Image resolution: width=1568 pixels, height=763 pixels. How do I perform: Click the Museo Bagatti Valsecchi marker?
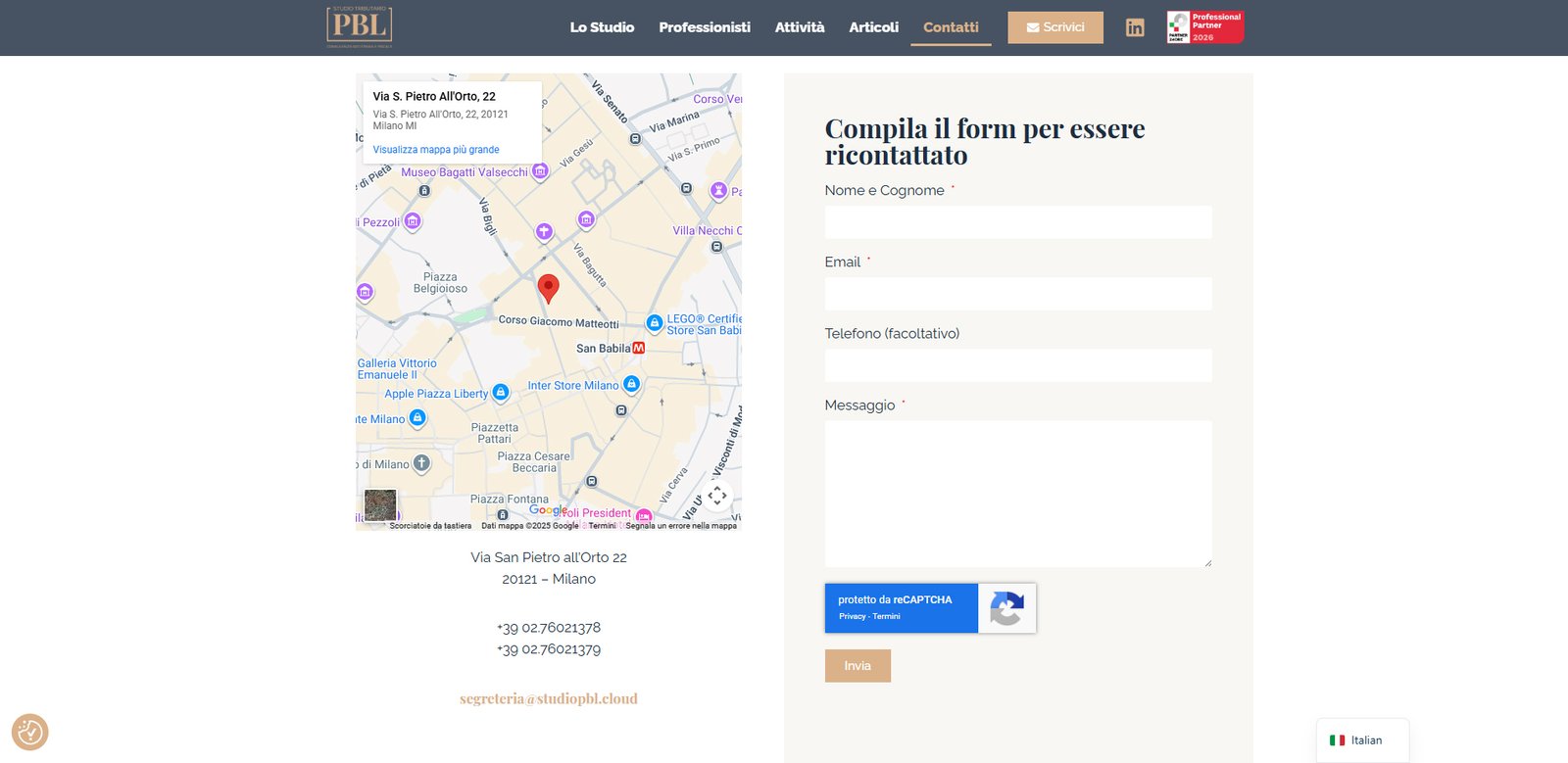coord(540,171)
